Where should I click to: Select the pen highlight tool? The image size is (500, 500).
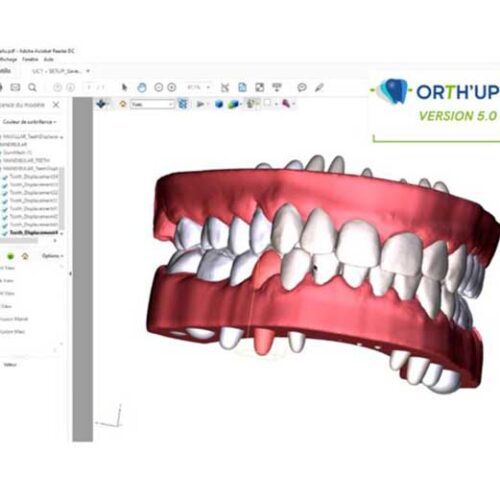point(319,88)
